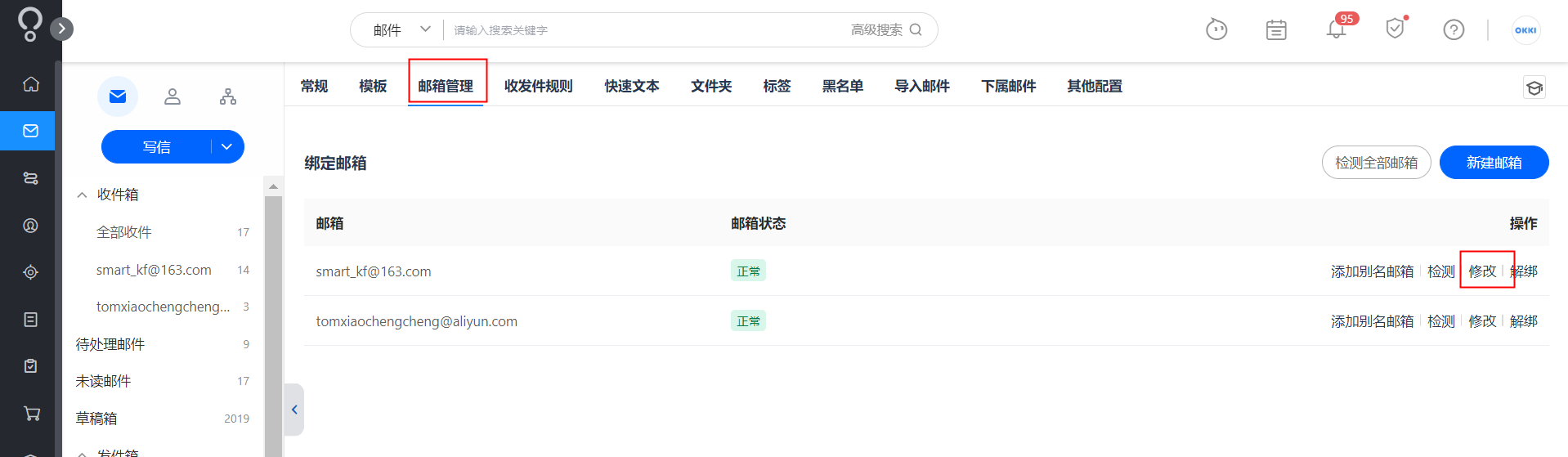Click 添加别名邮箱 for tomxiaochengcheng@aliyun.com

click(1372, 321)
